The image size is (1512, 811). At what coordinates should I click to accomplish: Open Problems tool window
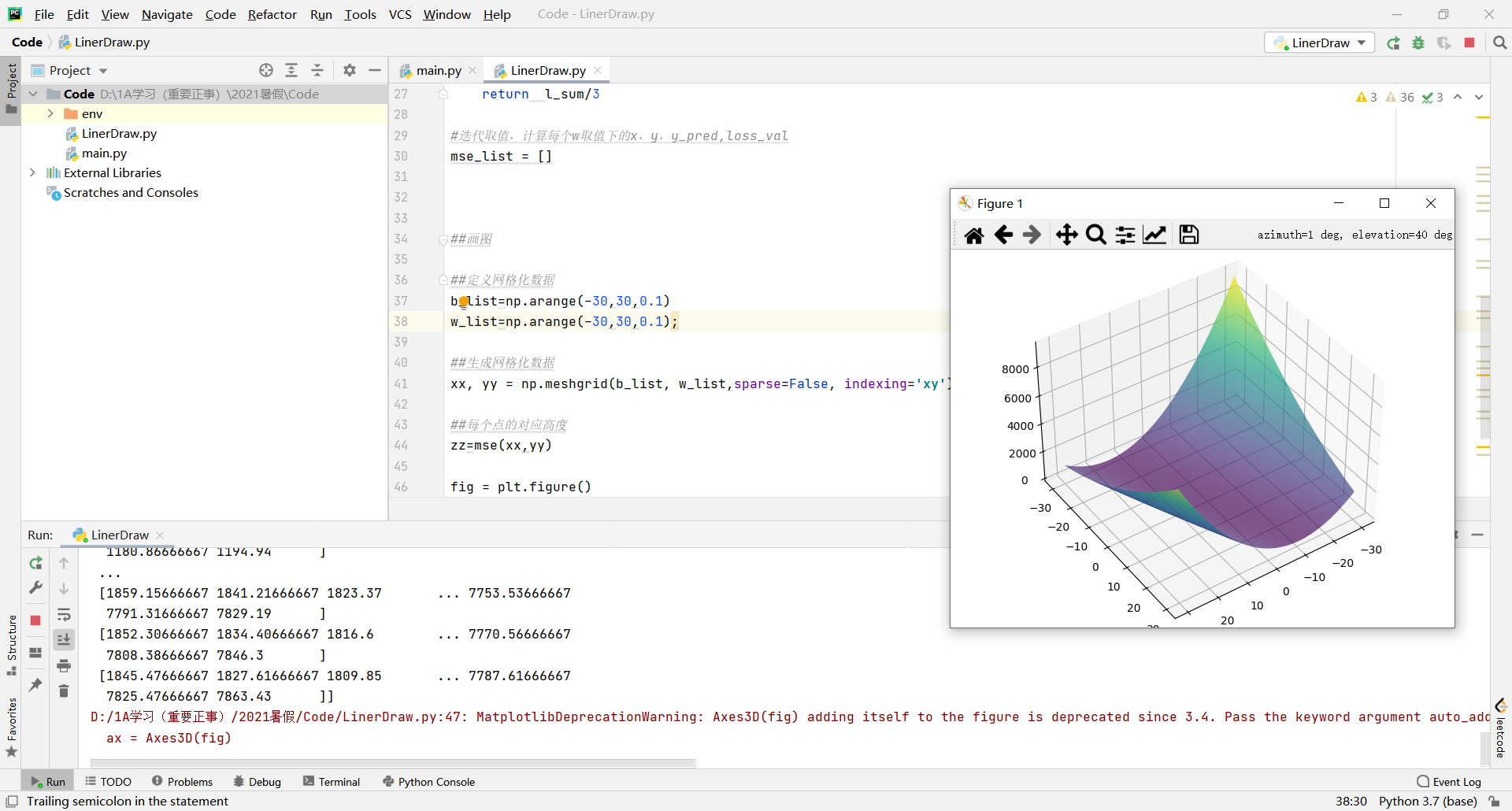click(x=182, y=781)
